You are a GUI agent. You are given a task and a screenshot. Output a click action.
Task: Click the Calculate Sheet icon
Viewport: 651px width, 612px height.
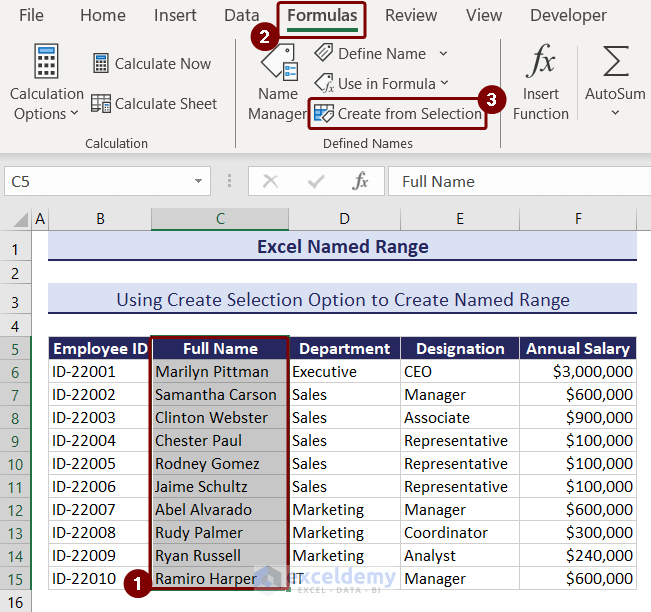tap(101, 103)
